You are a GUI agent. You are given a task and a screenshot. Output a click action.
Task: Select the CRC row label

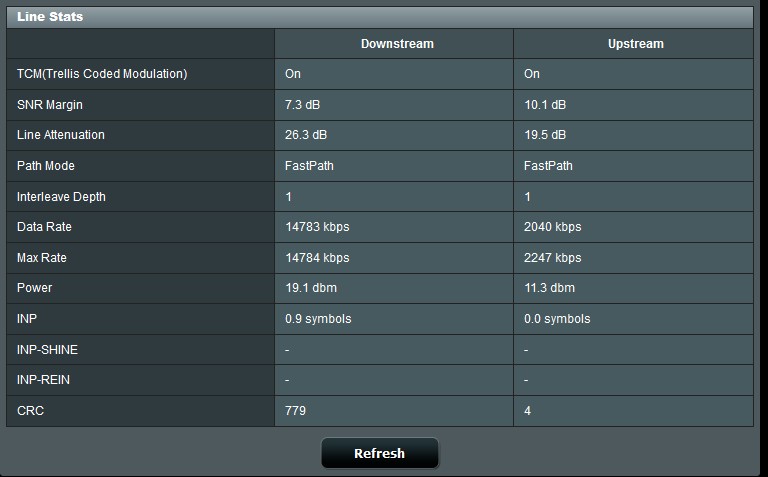30,410
